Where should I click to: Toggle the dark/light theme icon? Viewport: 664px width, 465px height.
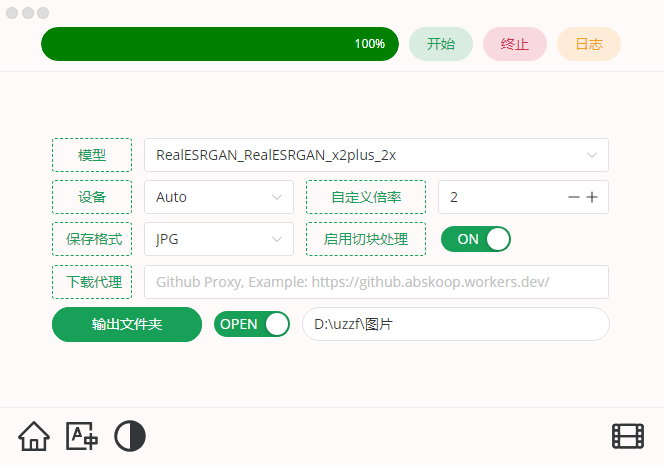click(130, 436)
